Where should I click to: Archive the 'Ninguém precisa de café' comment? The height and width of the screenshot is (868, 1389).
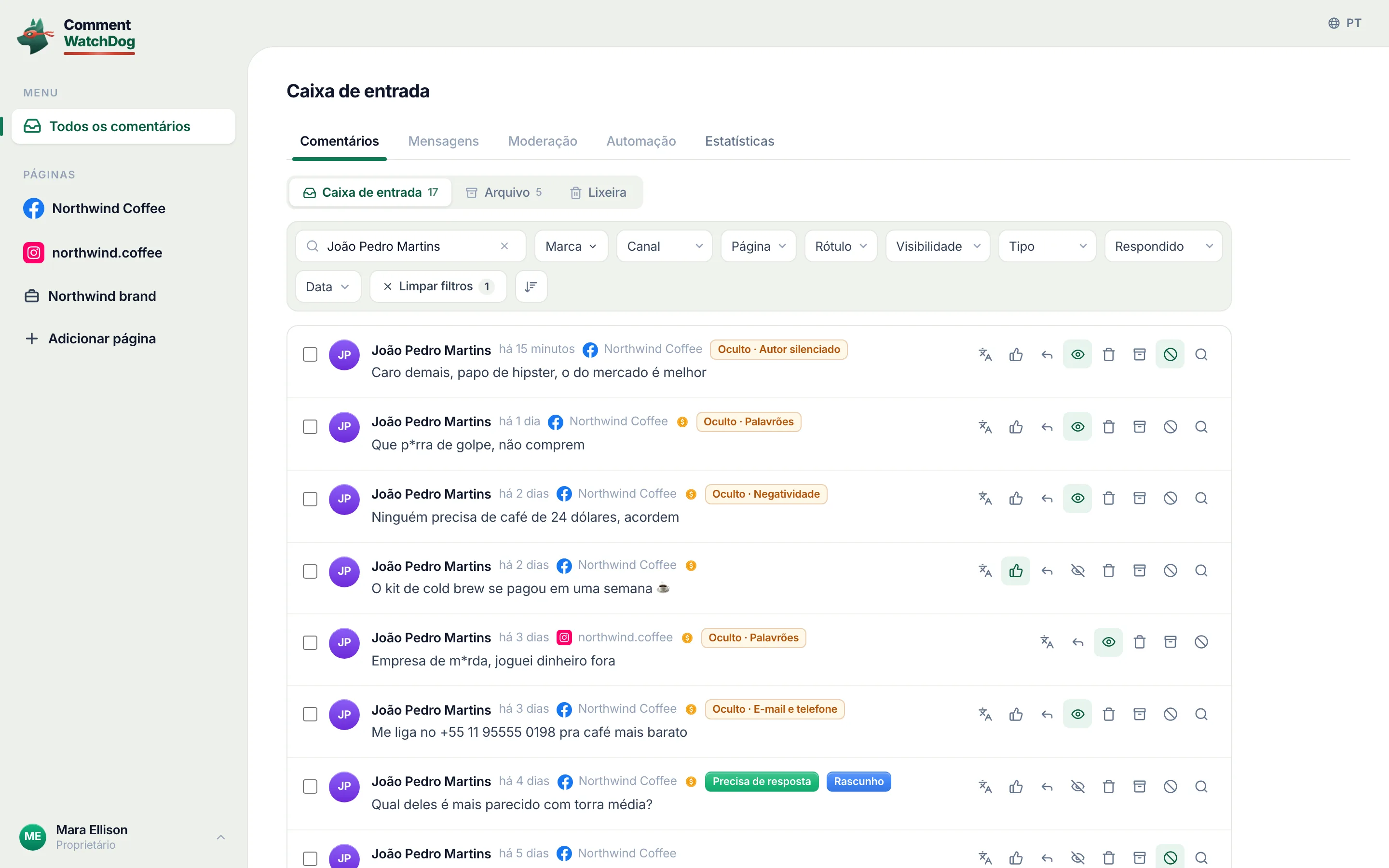pyautogui.click(x=1140, y=498)
